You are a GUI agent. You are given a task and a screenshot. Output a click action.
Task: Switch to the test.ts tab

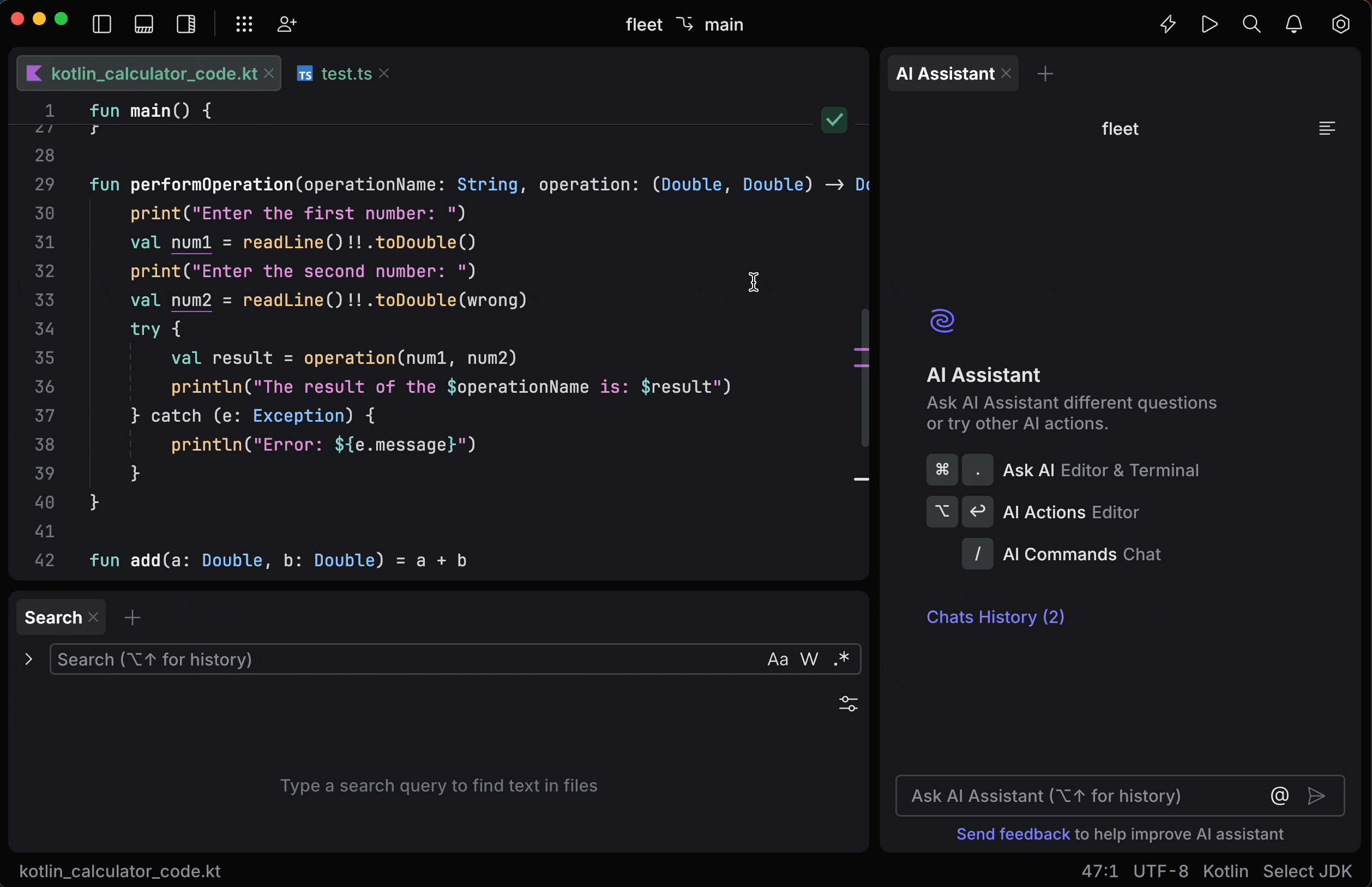(x=345, y=73)
